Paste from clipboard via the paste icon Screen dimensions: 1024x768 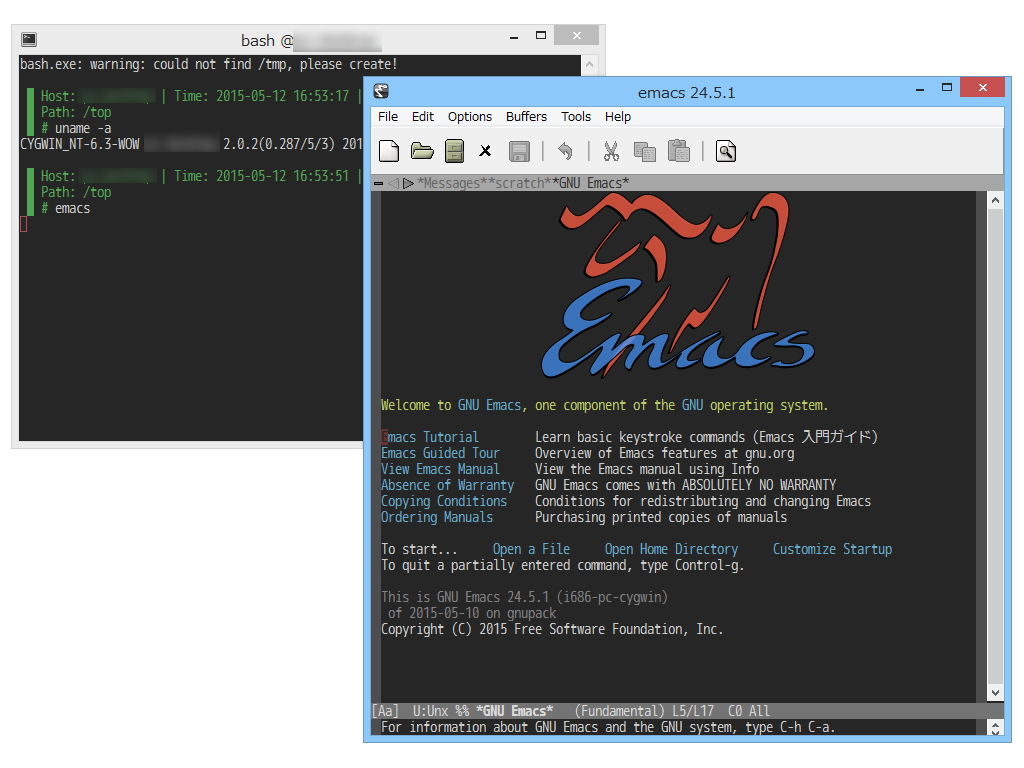[677, 150]
